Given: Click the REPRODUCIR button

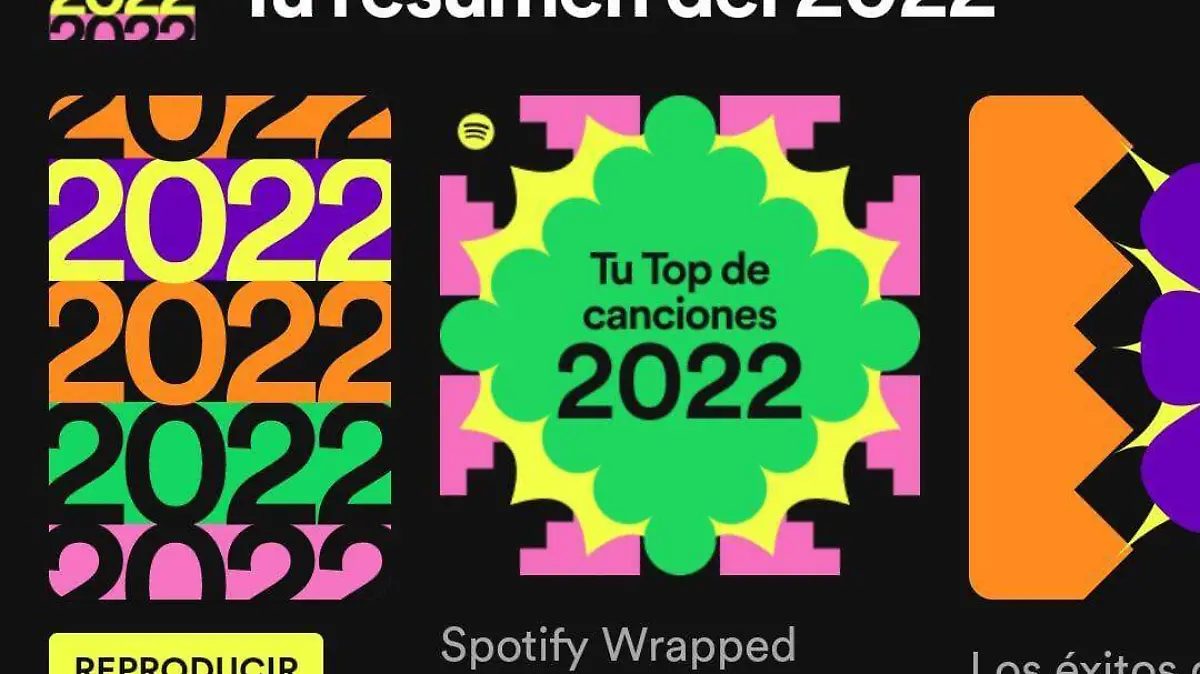Looking at the screenshot, I should pos(186,654).
